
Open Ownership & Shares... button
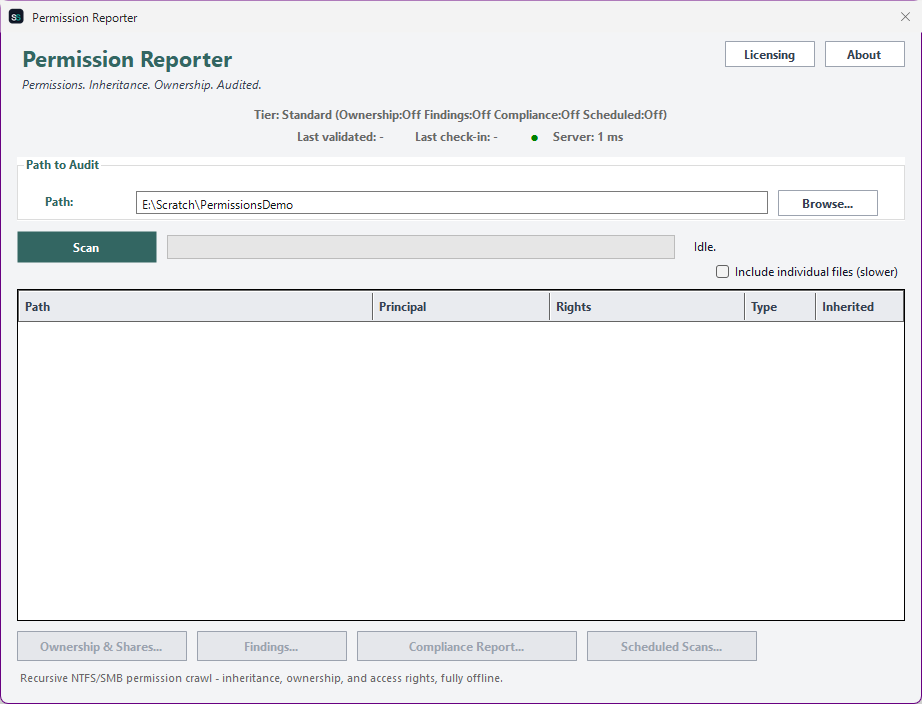102,646
